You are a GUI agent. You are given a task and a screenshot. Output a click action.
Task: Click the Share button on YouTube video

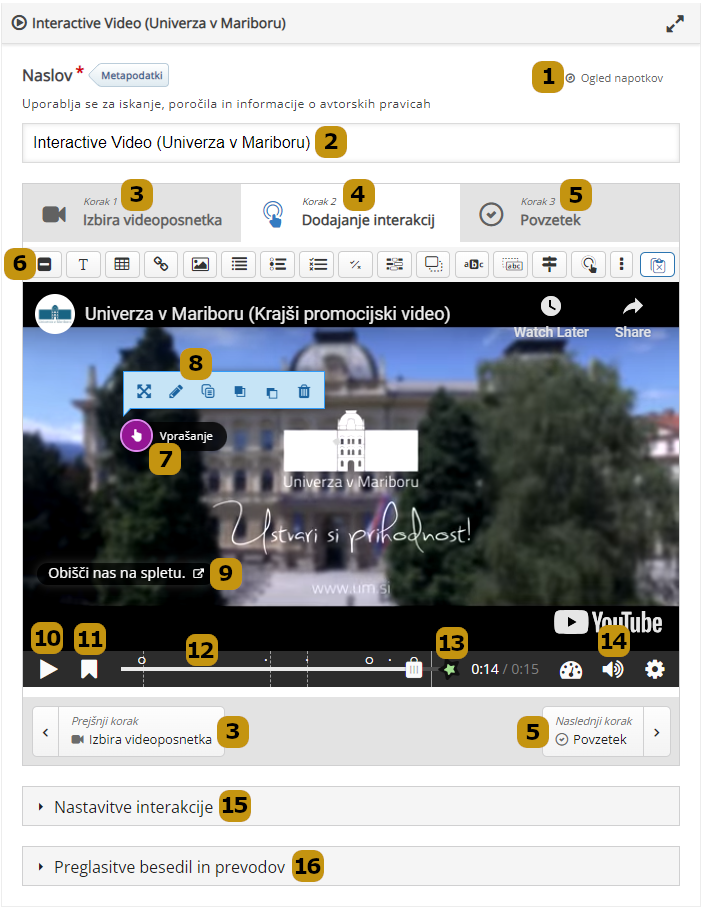point(632,317)
